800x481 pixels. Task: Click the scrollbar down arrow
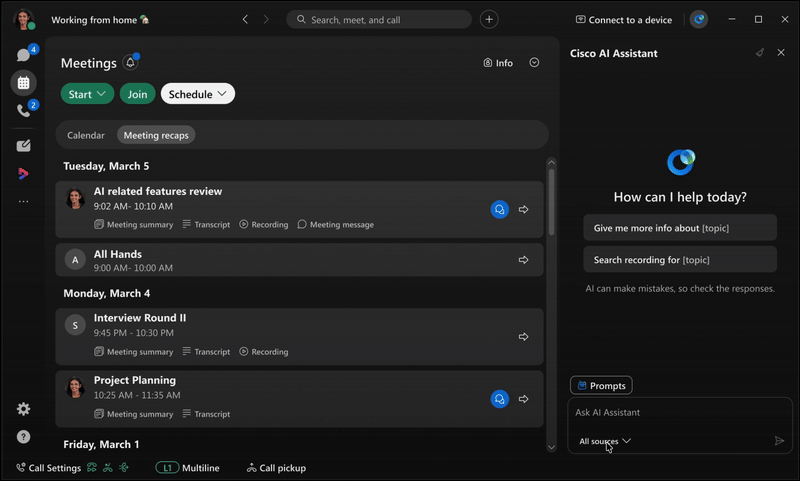pyautogui.click(x=552, y=447)
